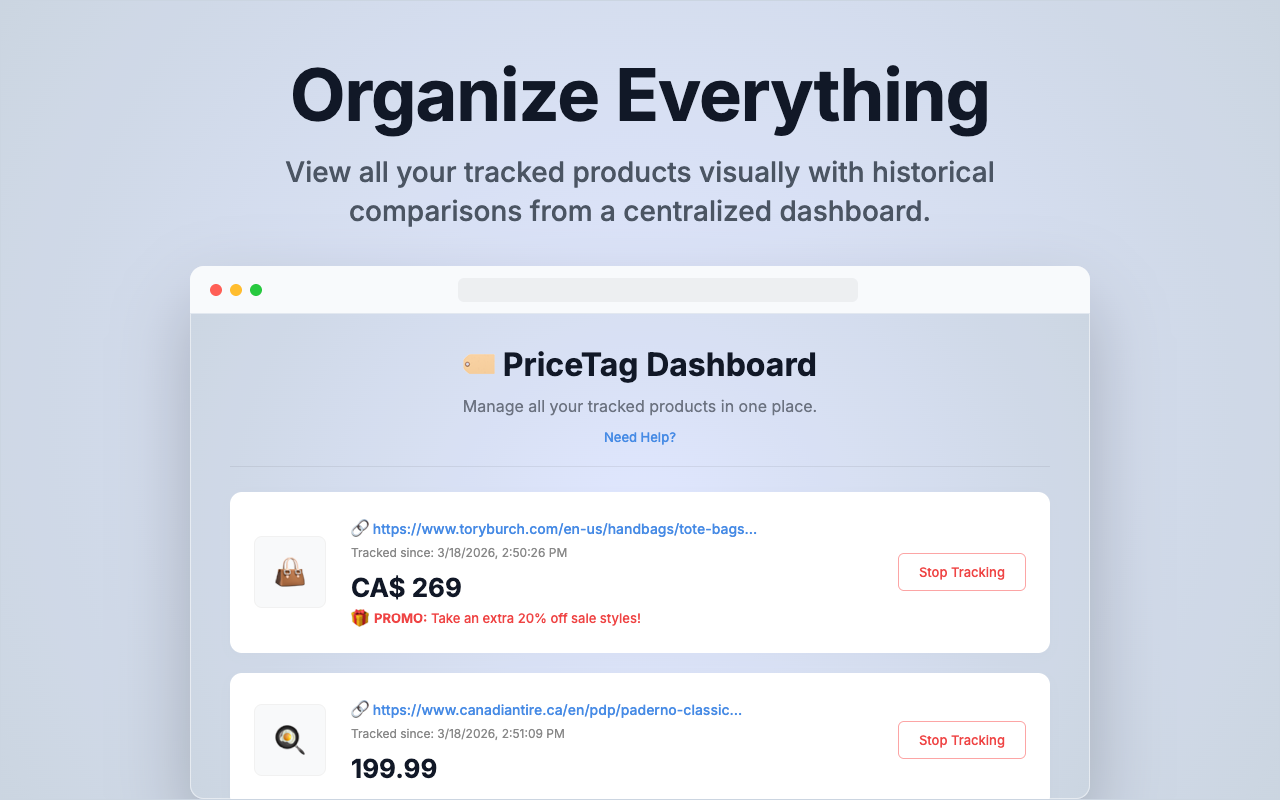Click the handbag icon in the first product card

tap(289, 571)
